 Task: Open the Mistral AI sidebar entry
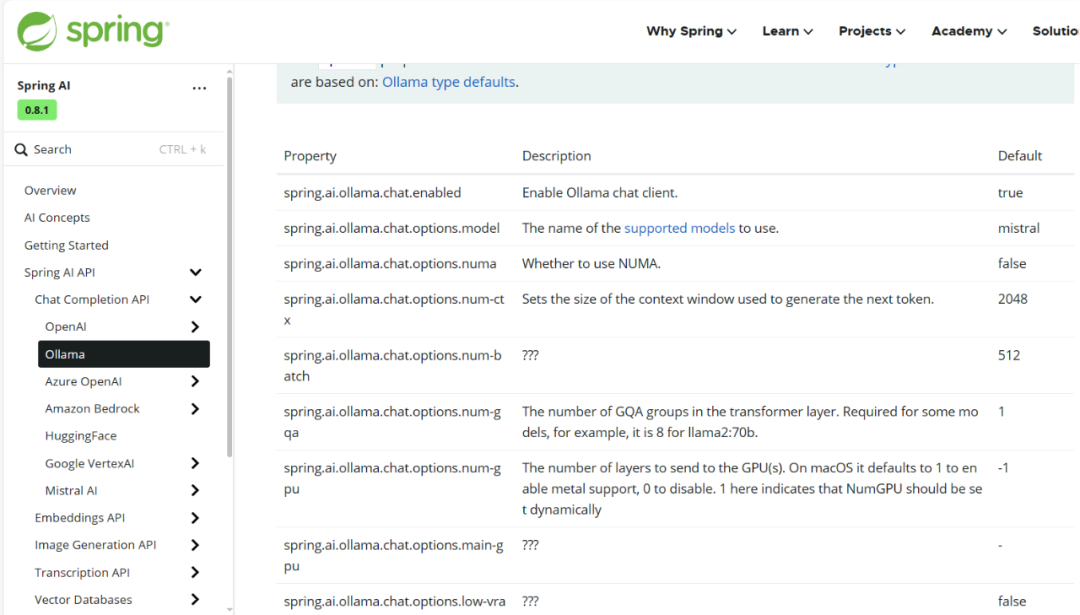click(x=71, y=490)
